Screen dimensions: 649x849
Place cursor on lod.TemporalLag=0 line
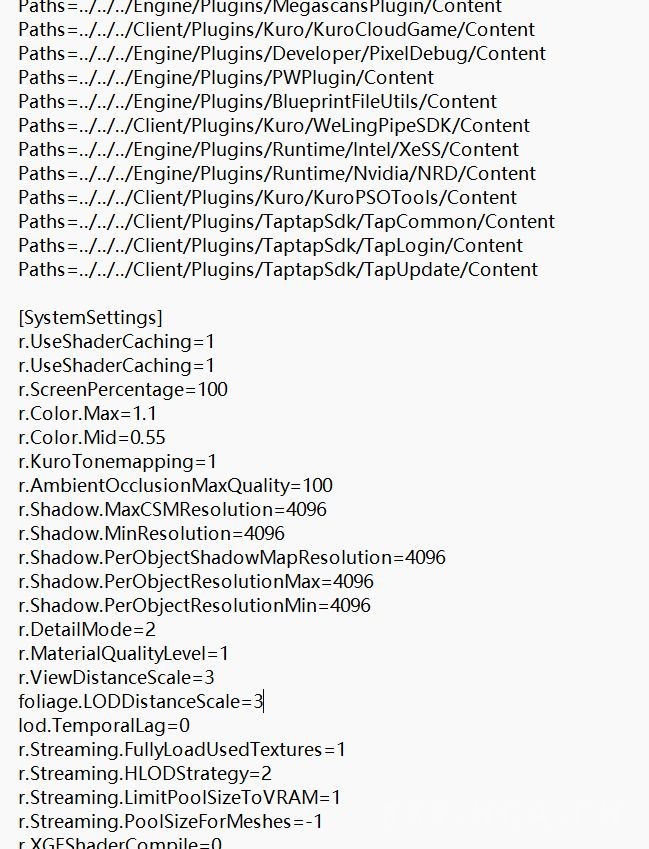tap(104, 726)
